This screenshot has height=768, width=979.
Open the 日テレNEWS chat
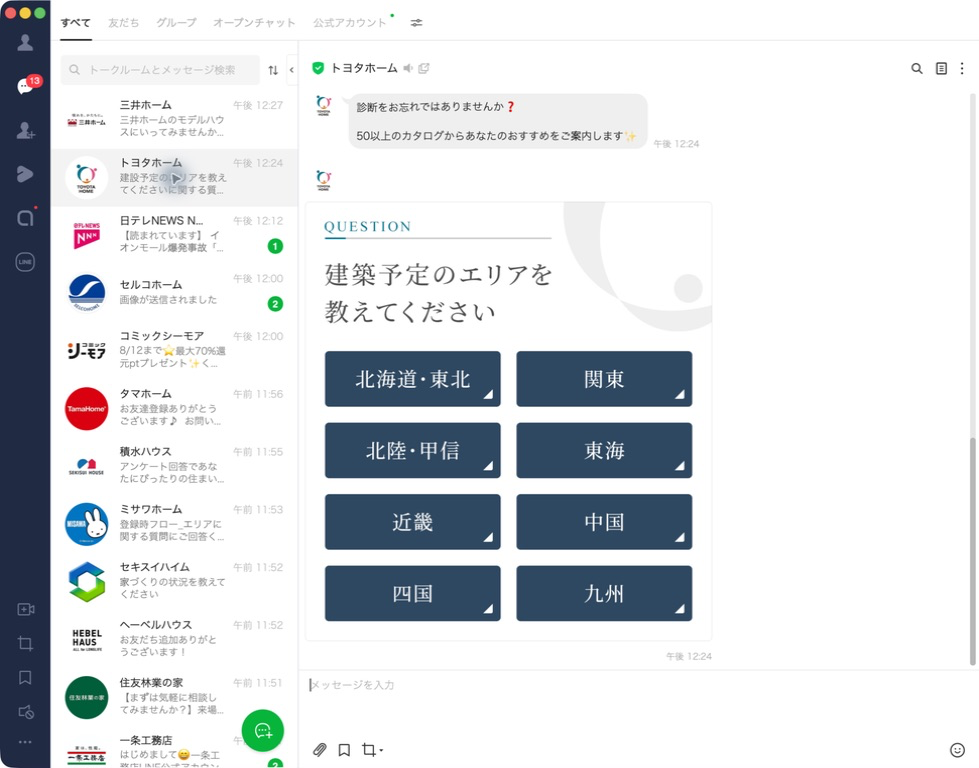[174, 235]
